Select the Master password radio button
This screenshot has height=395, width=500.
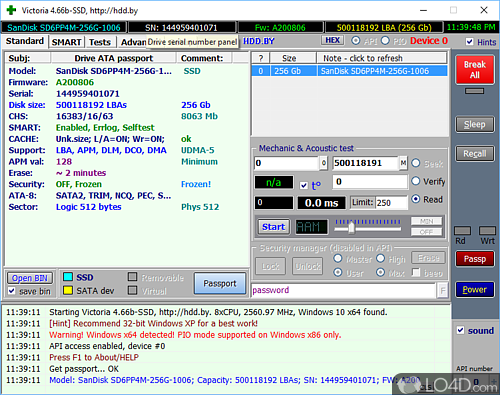(338, 258)
